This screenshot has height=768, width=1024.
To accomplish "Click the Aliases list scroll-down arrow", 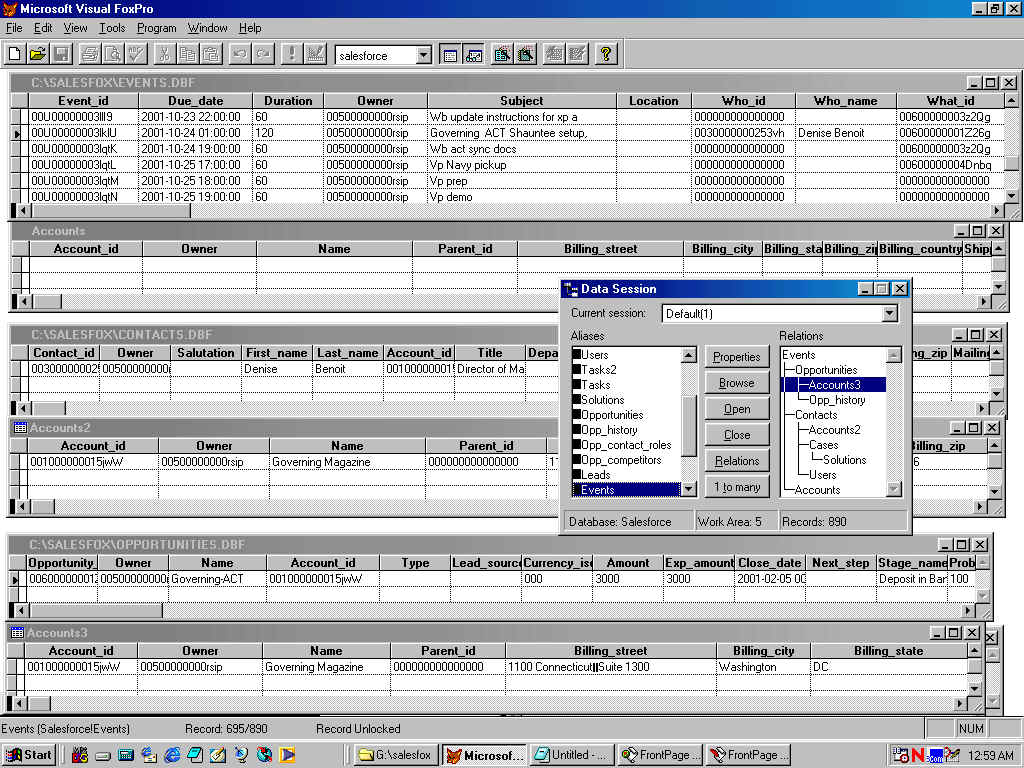I will point(688,489).
